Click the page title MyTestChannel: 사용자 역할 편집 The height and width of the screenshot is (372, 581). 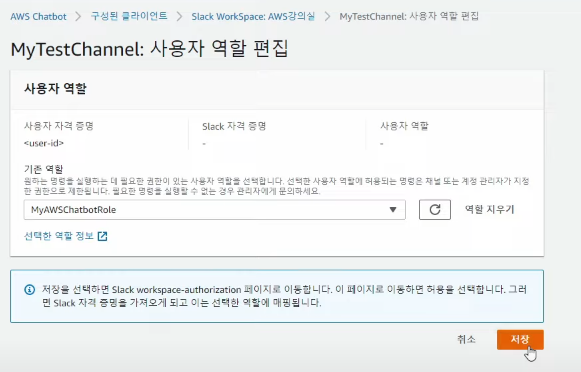(x=150, y=49)
